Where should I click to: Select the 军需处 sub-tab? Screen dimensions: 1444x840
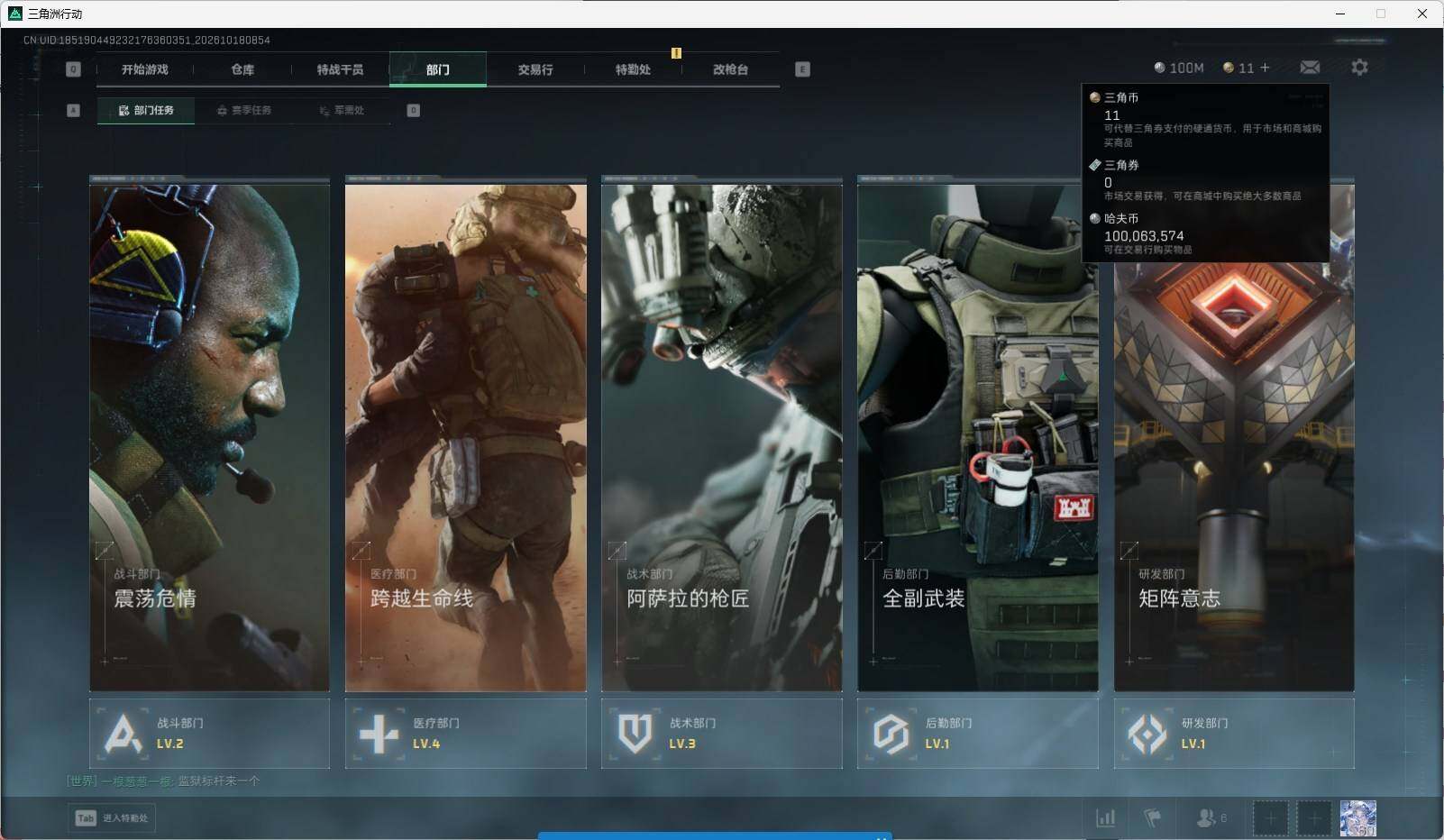(x=342, y=110)
